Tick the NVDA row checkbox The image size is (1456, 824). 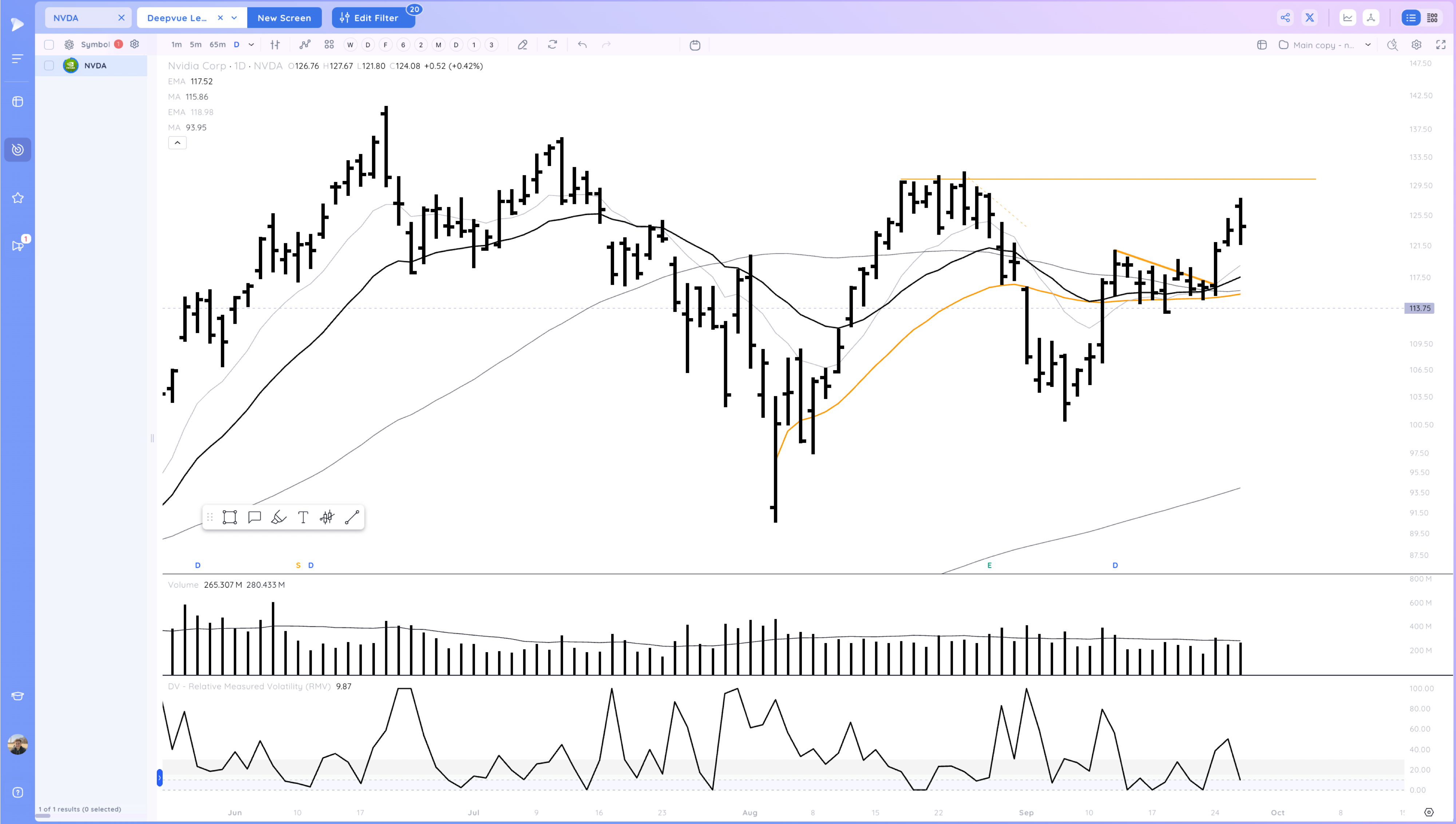click(49, 66)
